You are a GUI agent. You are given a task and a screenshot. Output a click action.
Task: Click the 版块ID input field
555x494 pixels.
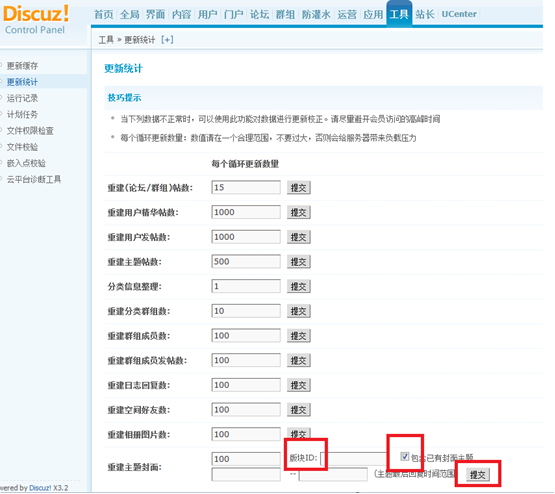point(354,459)
